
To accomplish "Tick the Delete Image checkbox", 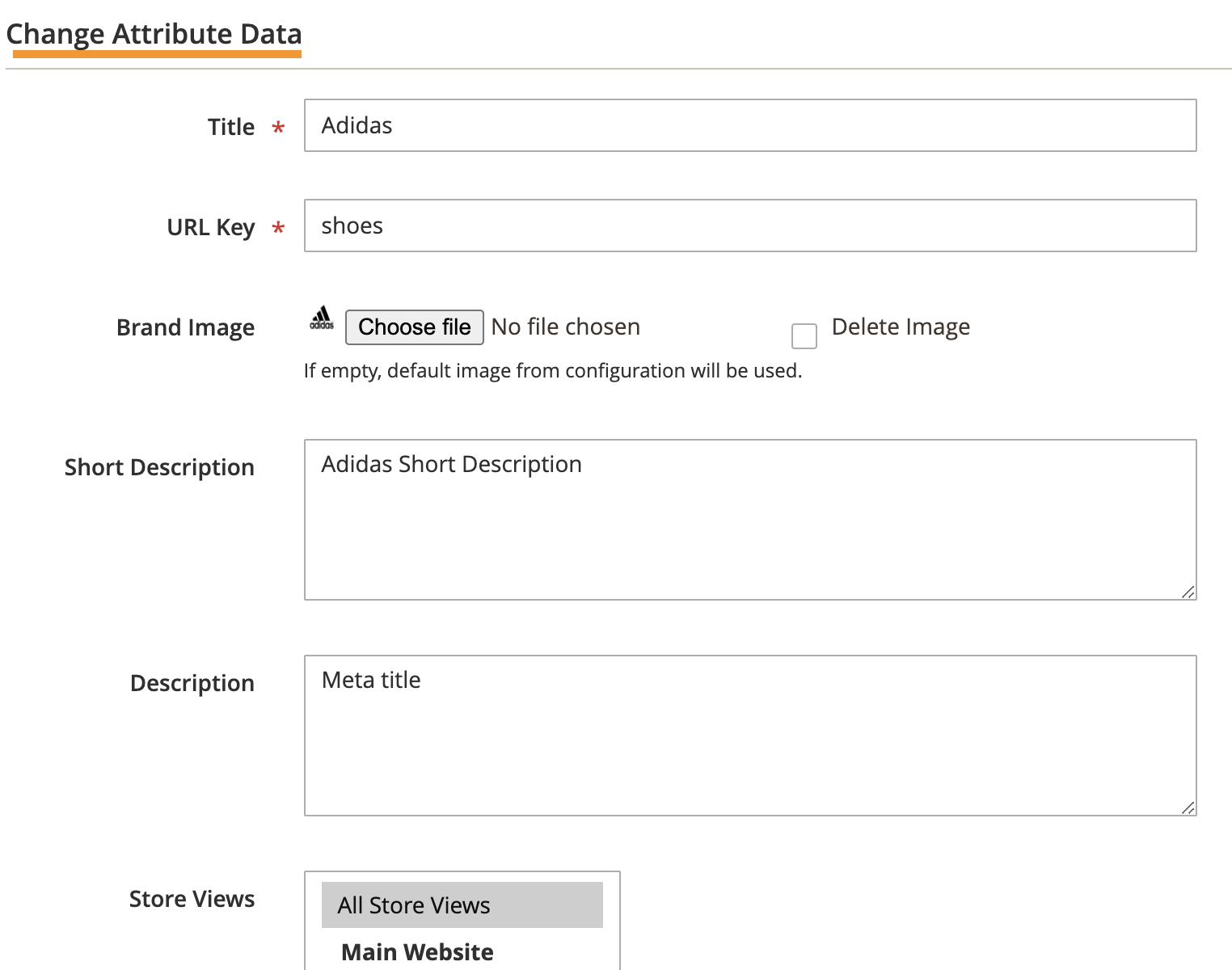I will (x=804, y=335).
